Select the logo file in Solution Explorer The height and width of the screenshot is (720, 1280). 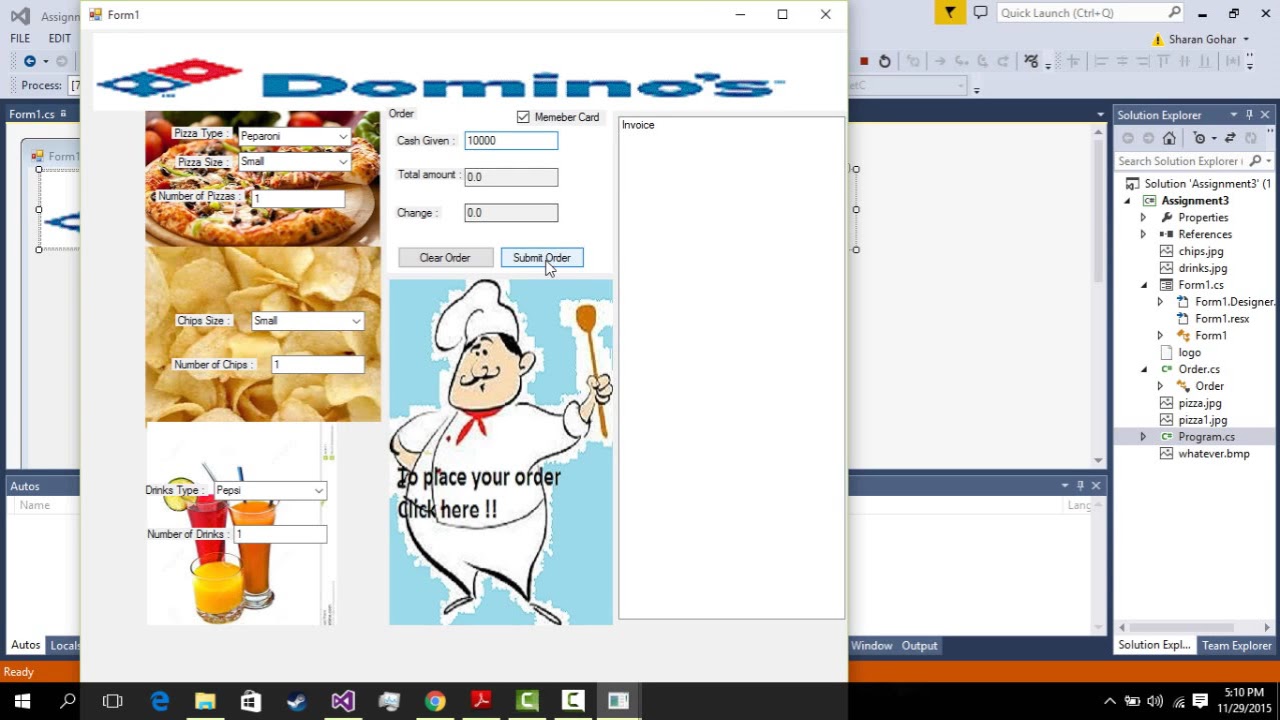click(x=1189, y=353)
